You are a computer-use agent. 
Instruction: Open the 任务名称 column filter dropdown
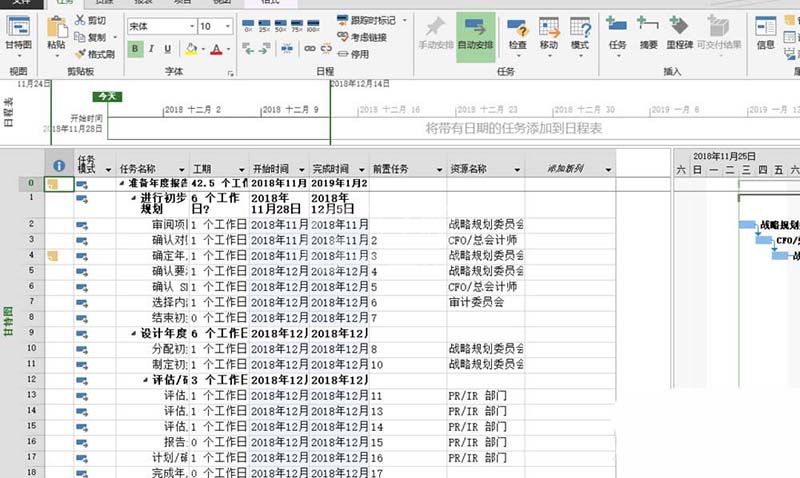(x=182, y=169)
